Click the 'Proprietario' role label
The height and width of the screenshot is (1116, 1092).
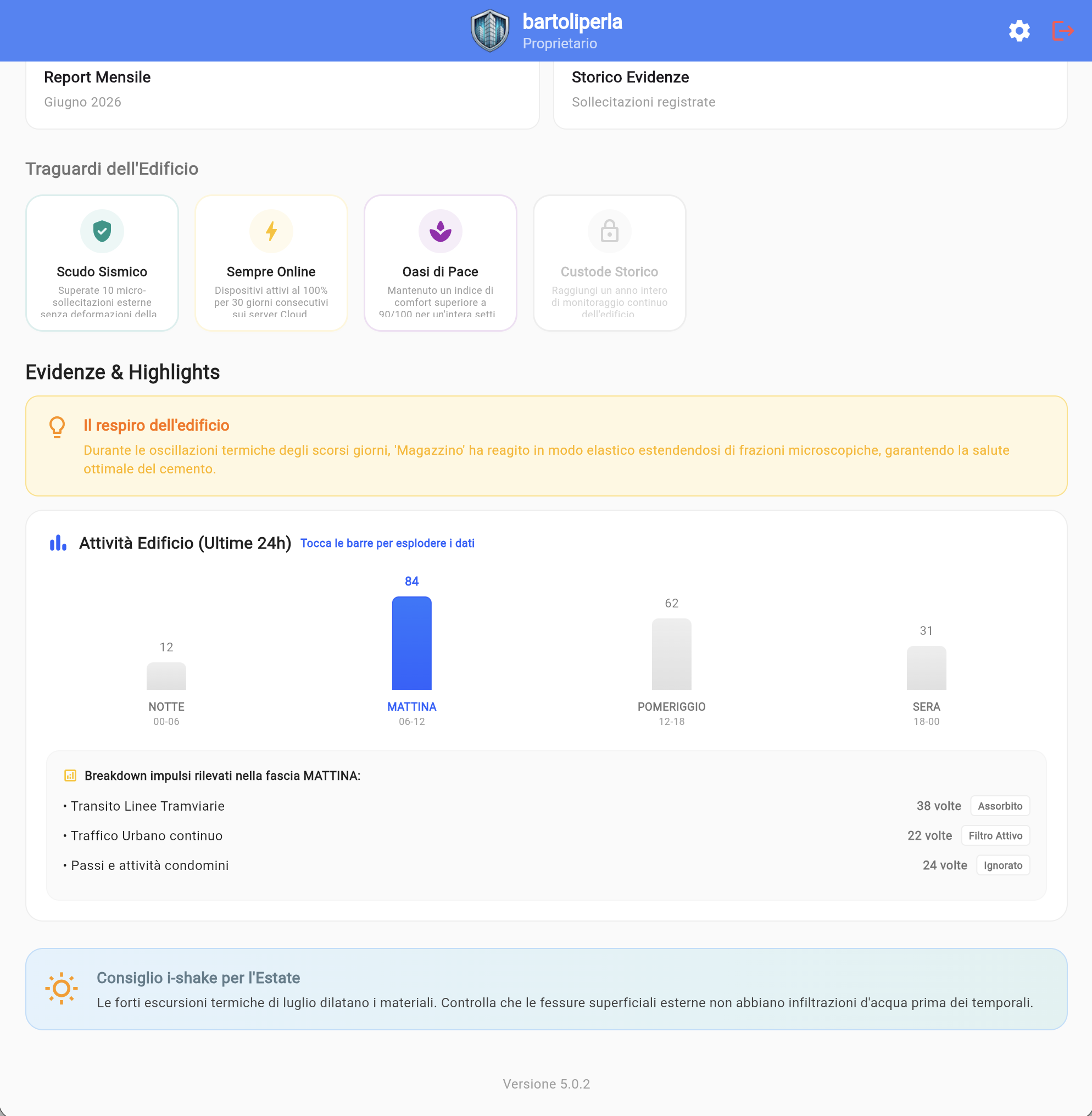(x=560, y=43)
